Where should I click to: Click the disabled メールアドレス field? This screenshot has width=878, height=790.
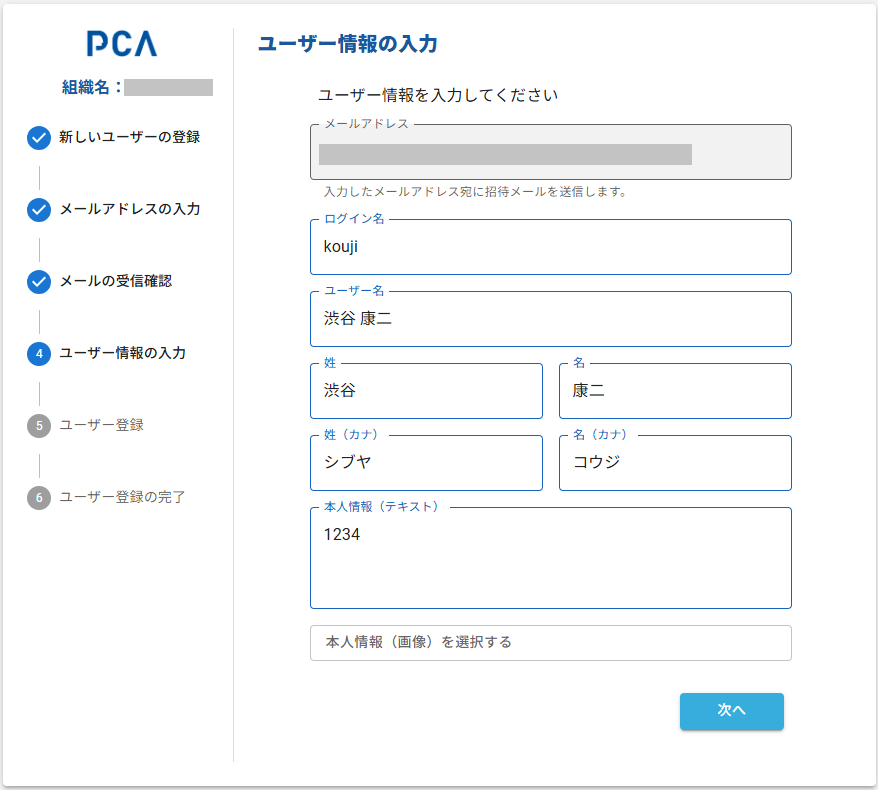click(x=550, y=152)
